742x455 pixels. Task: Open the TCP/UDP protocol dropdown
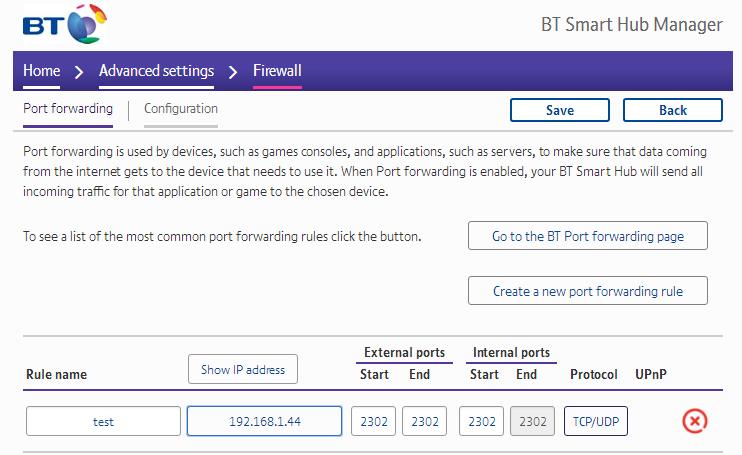point(595,421)
